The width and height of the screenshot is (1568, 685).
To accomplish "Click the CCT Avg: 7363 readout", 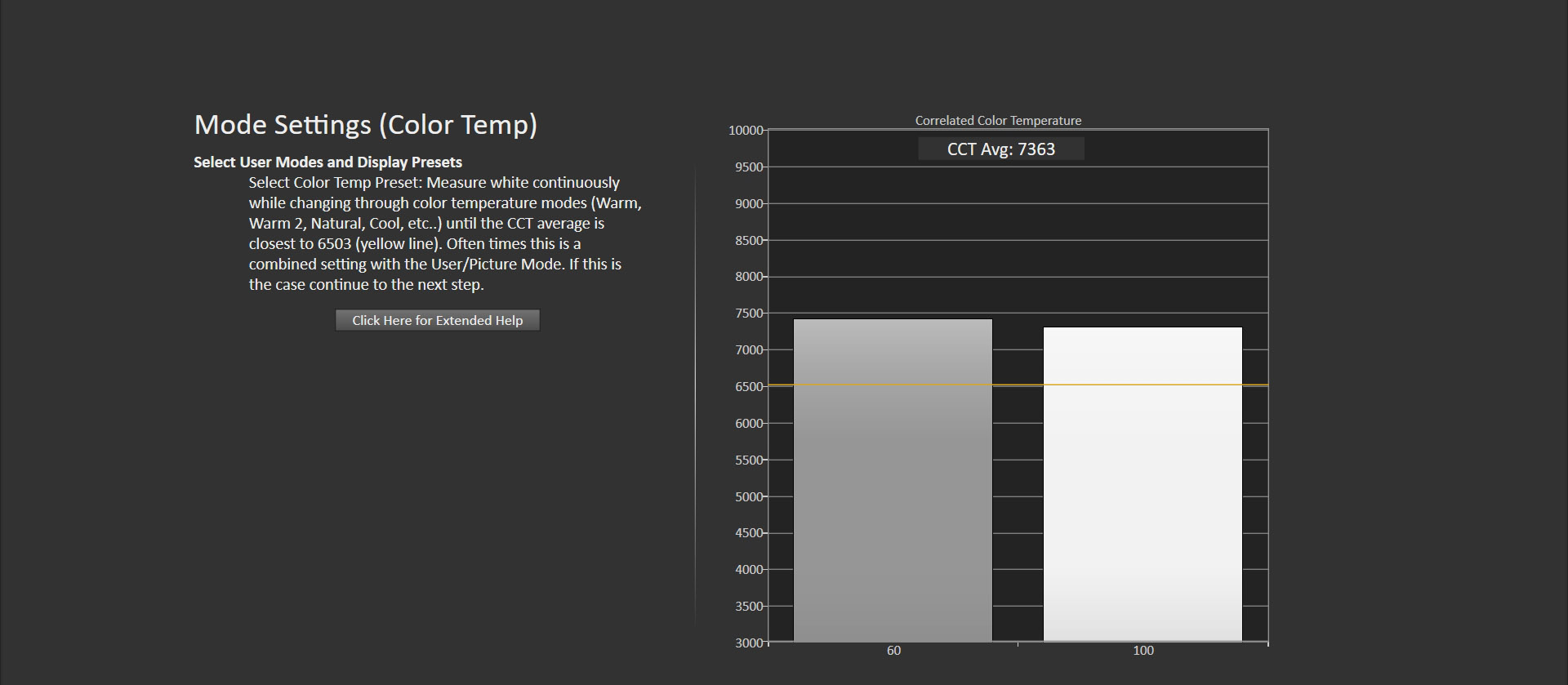I will tap(1001, 149).
